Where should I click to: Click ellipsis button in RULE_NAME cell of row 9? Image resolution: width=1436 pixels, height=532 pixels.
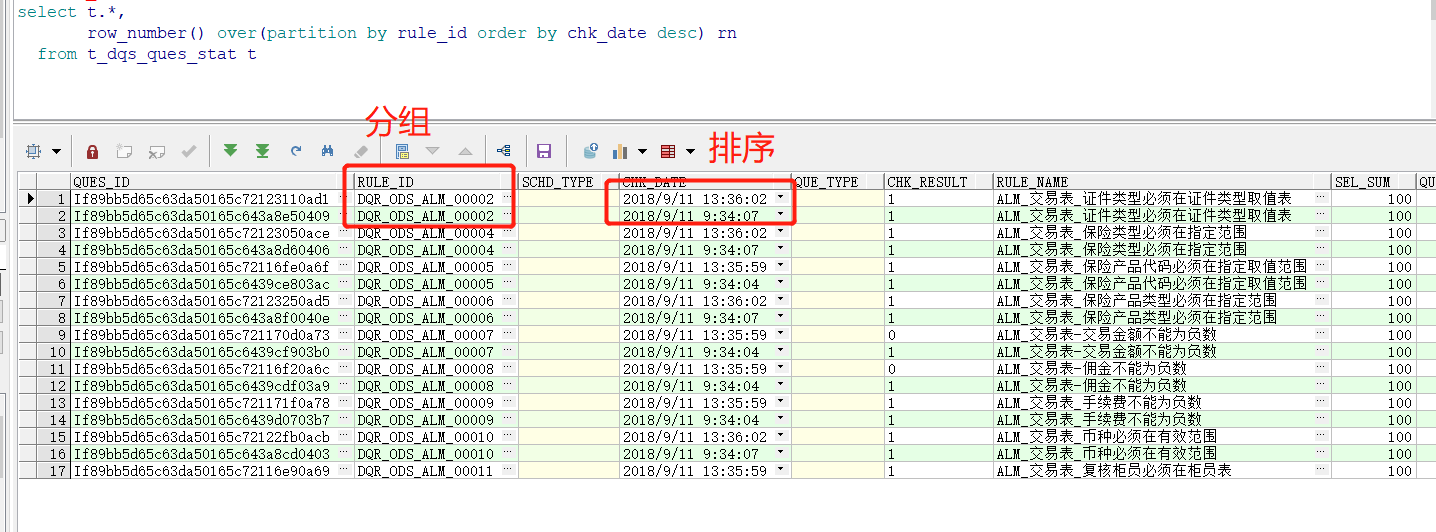pos(1322,334)
